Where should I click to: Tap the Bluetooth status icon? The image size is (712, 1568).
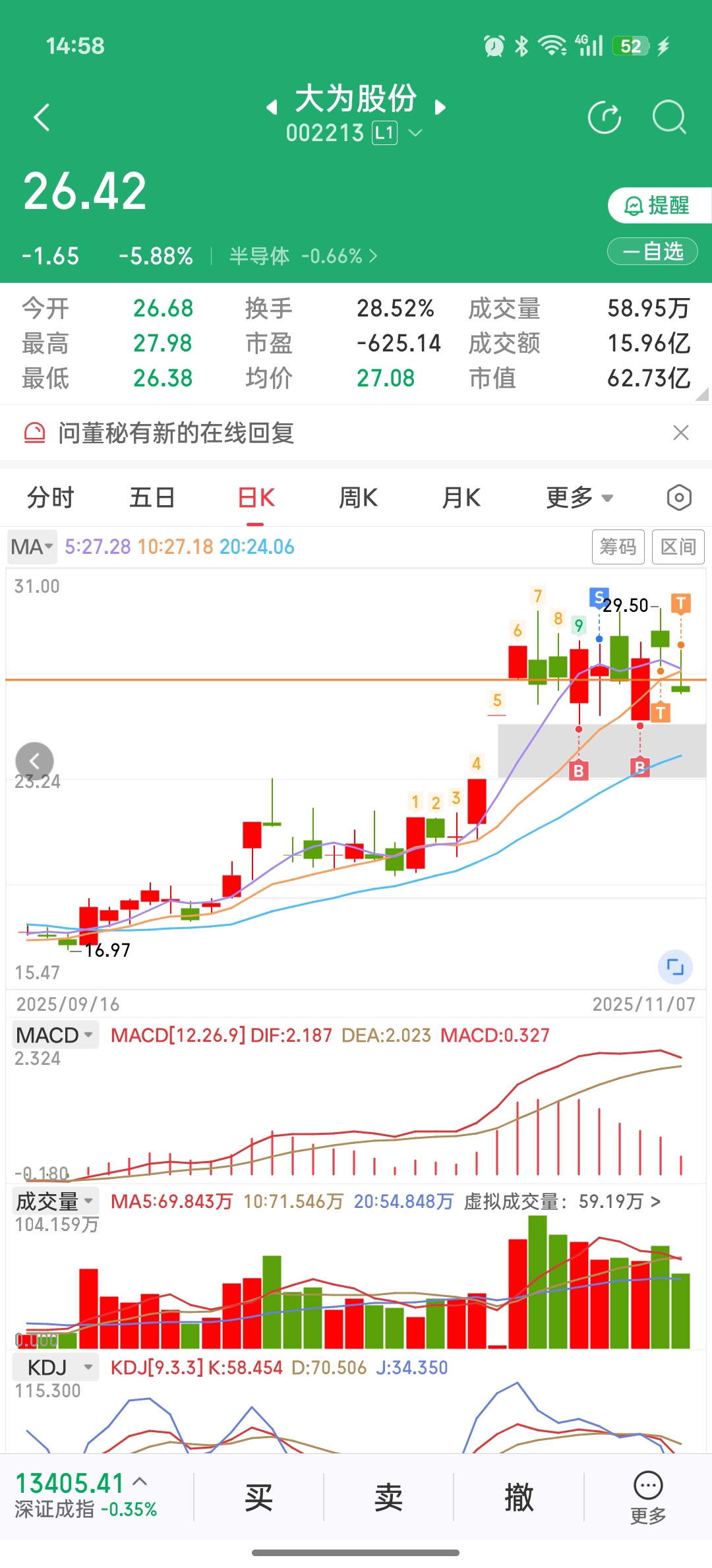[521, 45]
